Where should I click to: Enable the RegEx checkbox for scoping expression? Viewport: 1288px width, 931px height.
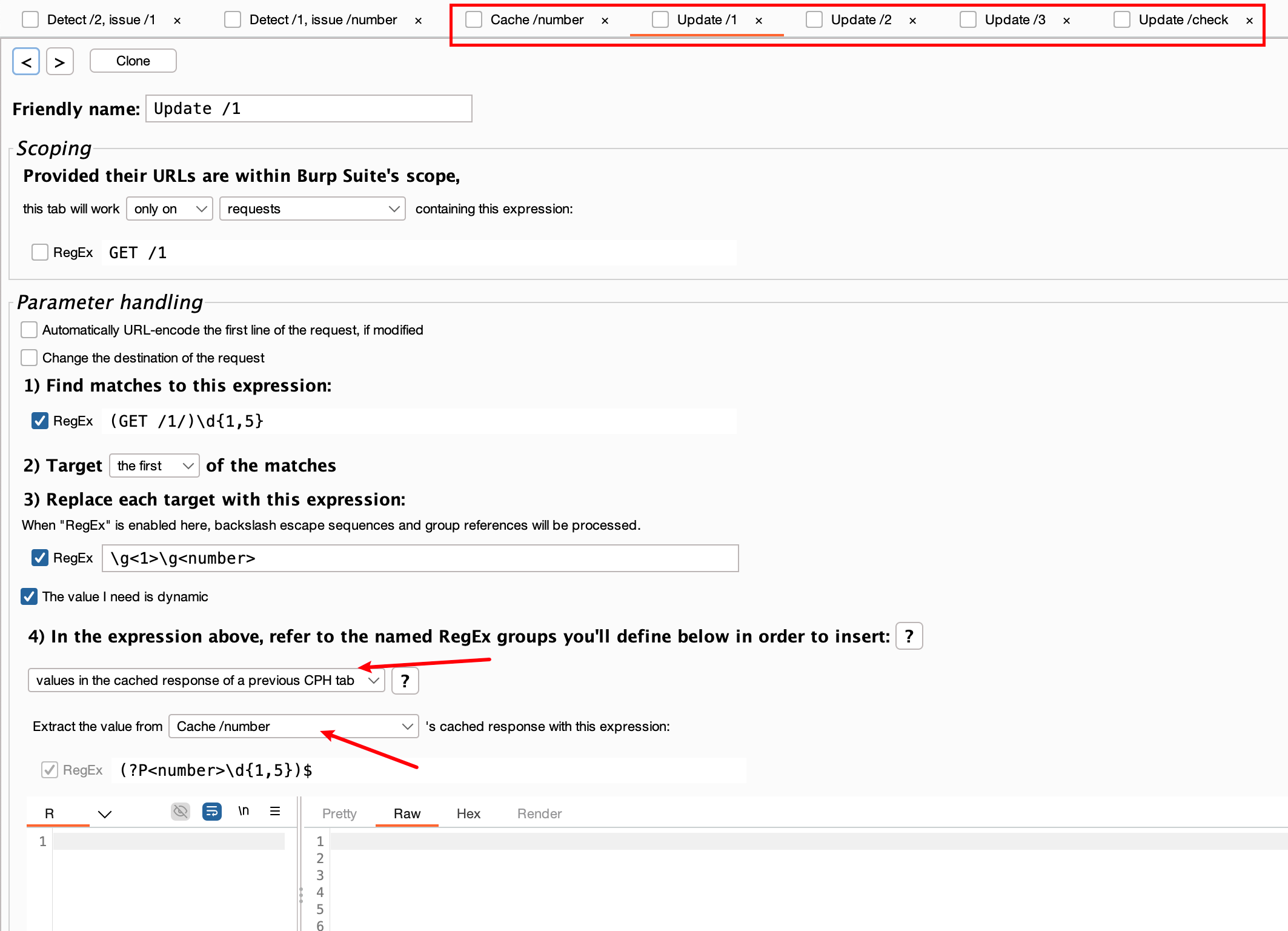pos(40,252)
